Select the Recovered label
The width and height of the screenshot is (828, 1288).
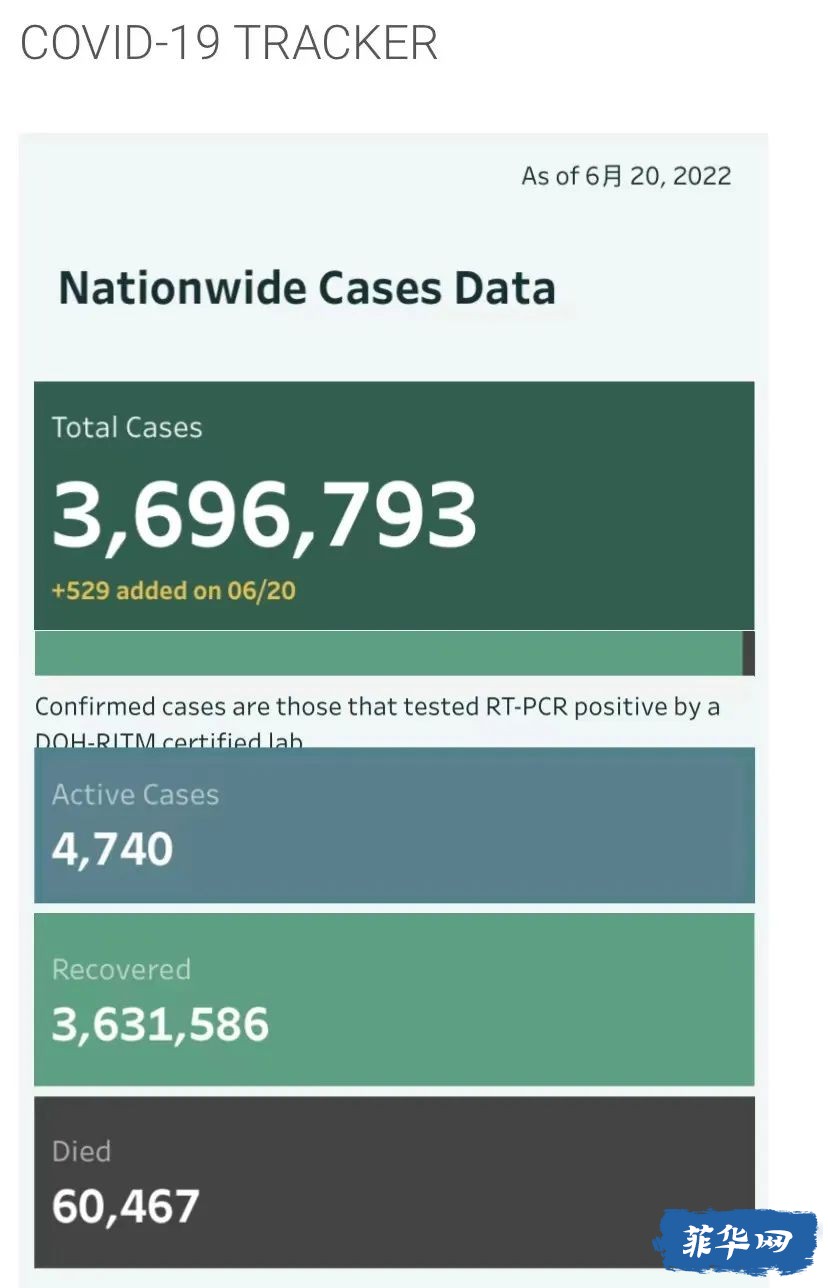pyautogui.click(x=121, y=970)
